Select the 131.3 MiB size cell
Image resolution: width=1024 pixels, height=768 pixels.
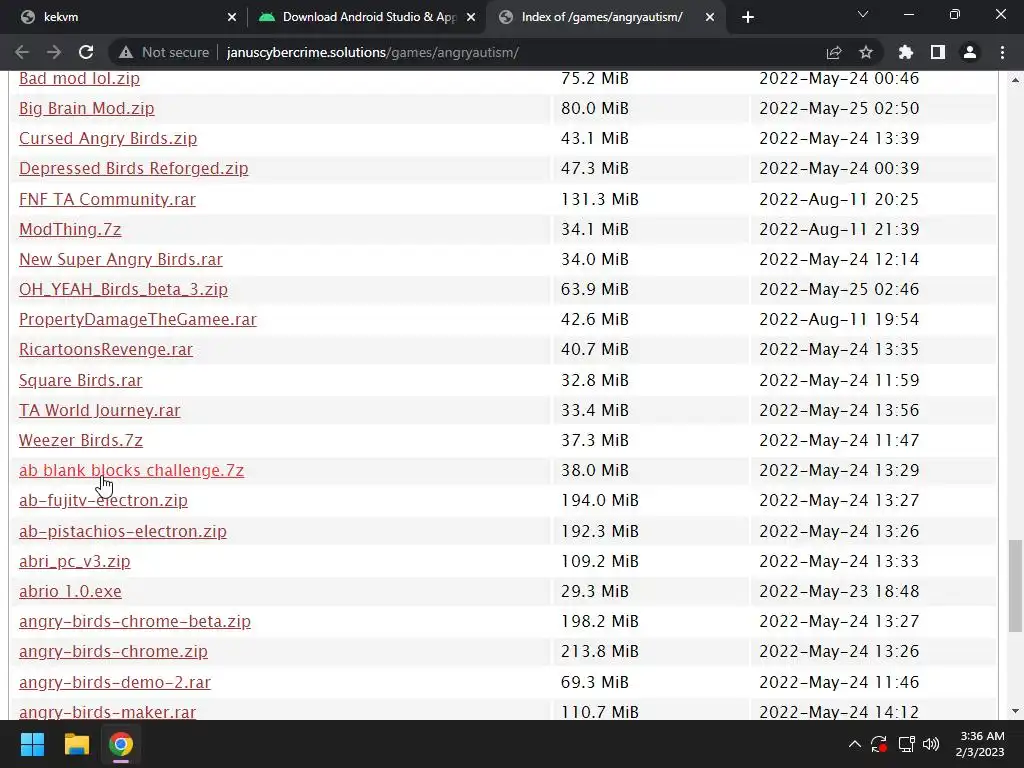(x=600, y=199)
